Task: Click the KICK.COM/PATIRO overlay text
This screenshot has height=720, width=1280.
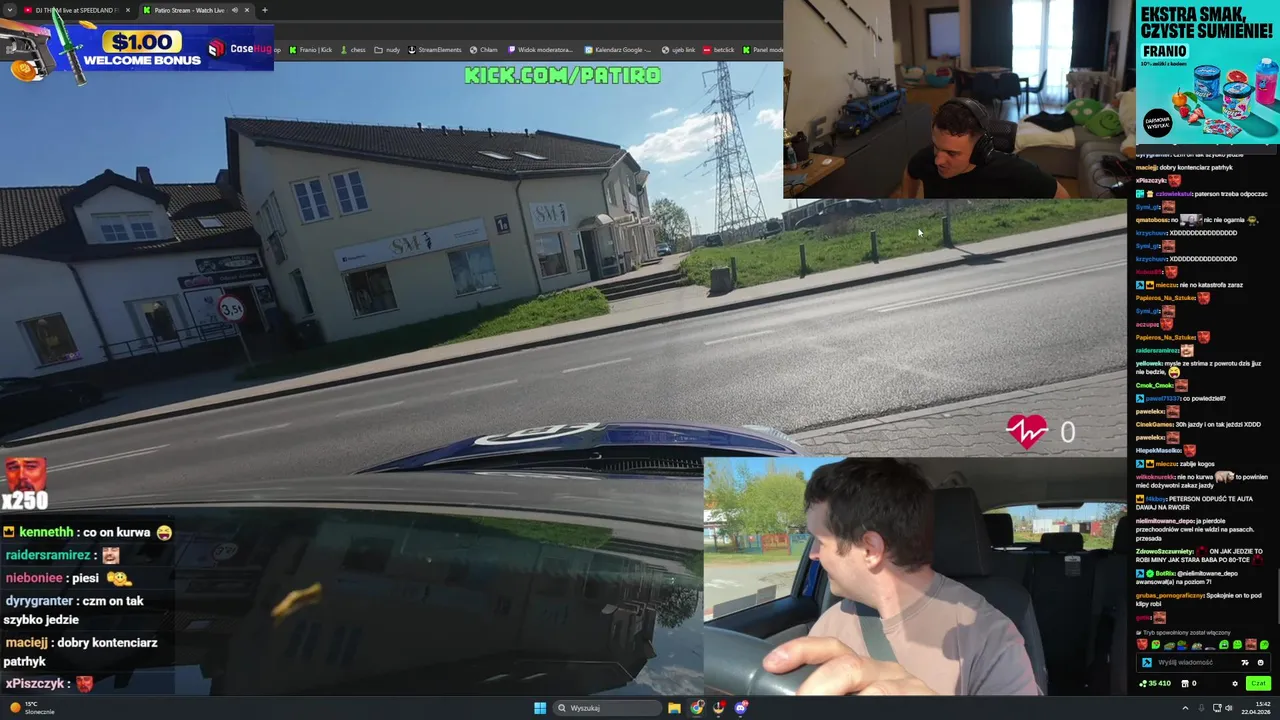Action: click(x=562, y=75)
